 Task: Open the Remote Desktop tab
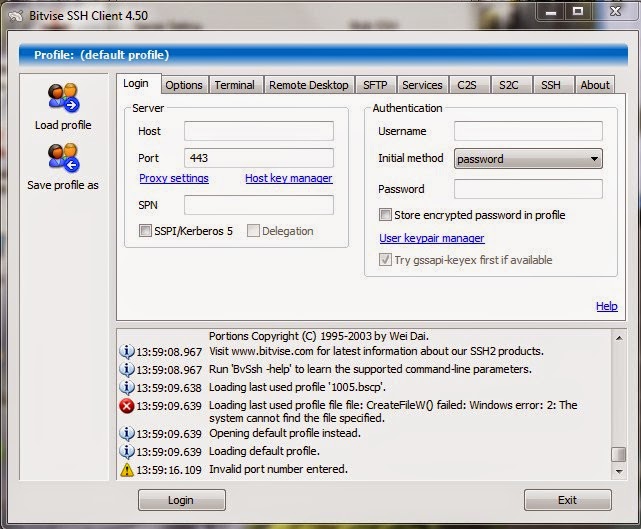309,85
